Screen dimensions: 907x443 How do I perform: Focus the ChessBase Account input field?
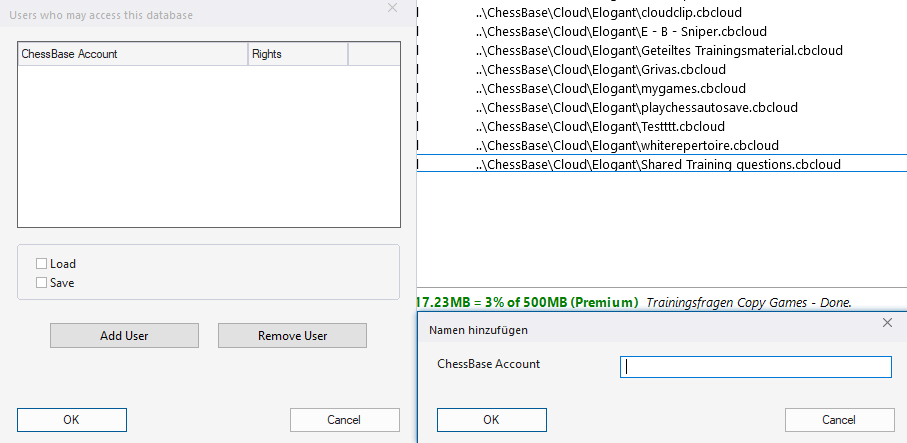click(755, 367)
